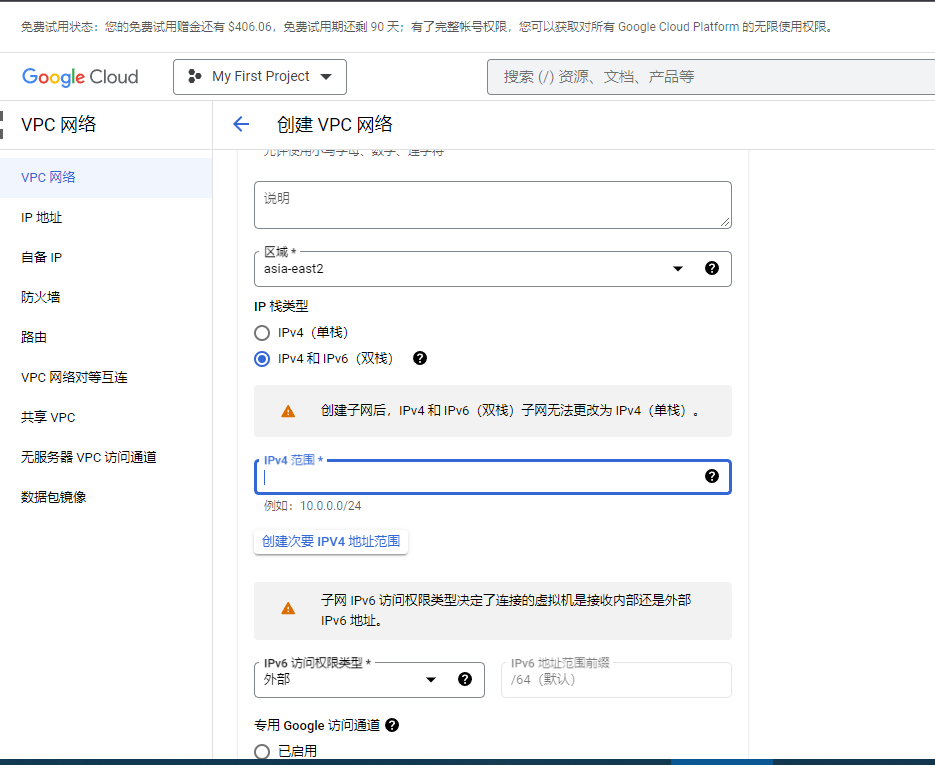Open 无服务器 VPC 访问通道 sidebar link

click(x=88, y=457)
